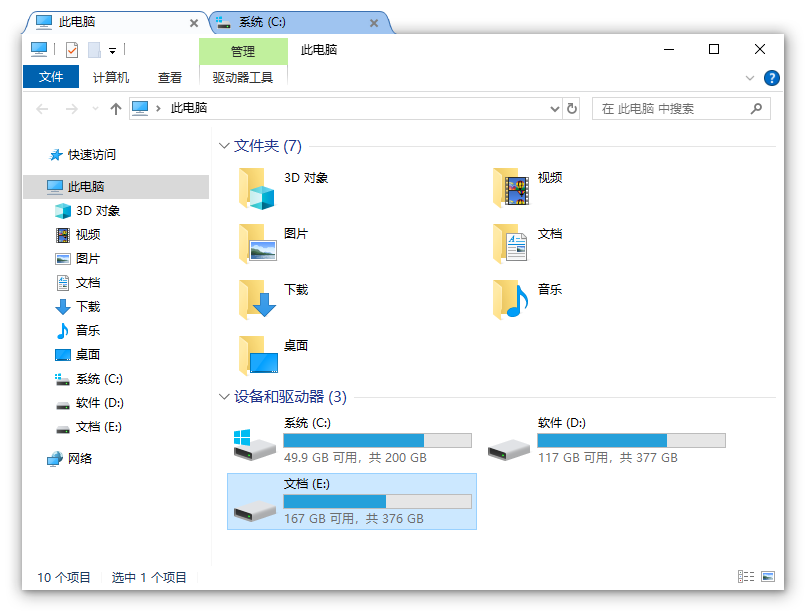
Task: Collapse the 设备和驱动器 (3) section
Action: click(x=224, y=396)
